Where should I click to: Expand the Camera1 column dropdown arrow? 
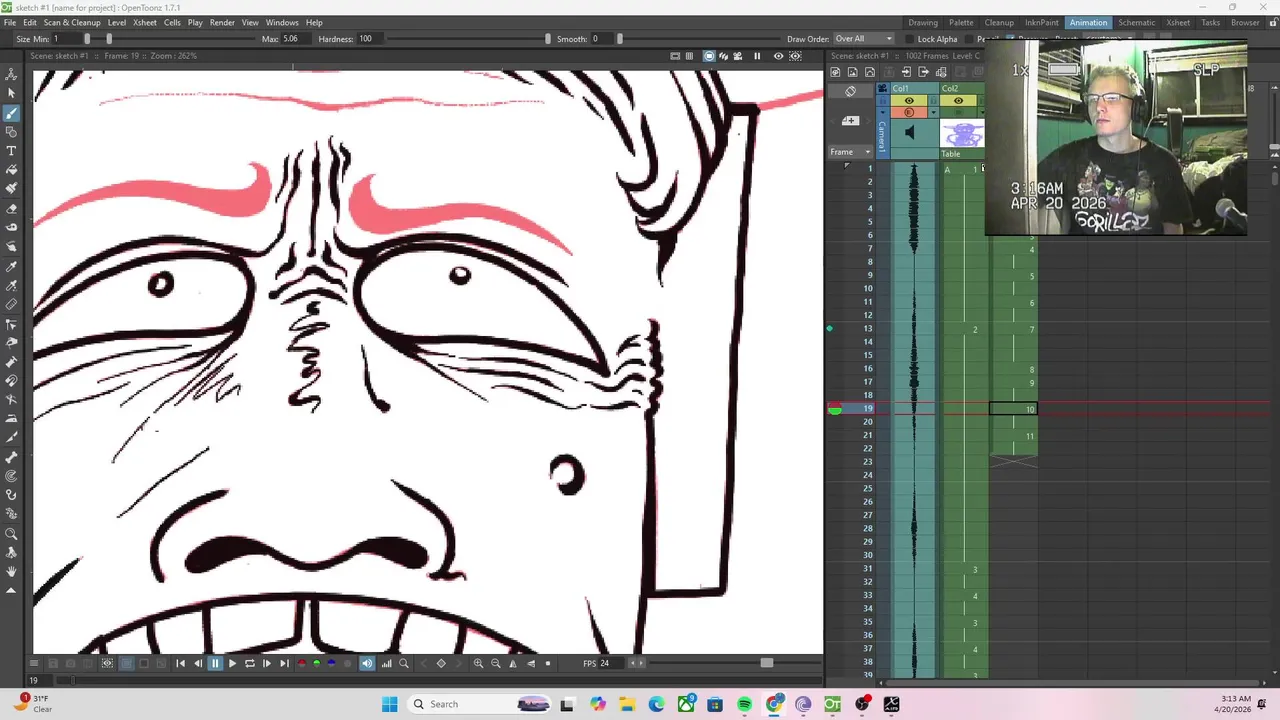pyautogui.click(x=882, y=112)
